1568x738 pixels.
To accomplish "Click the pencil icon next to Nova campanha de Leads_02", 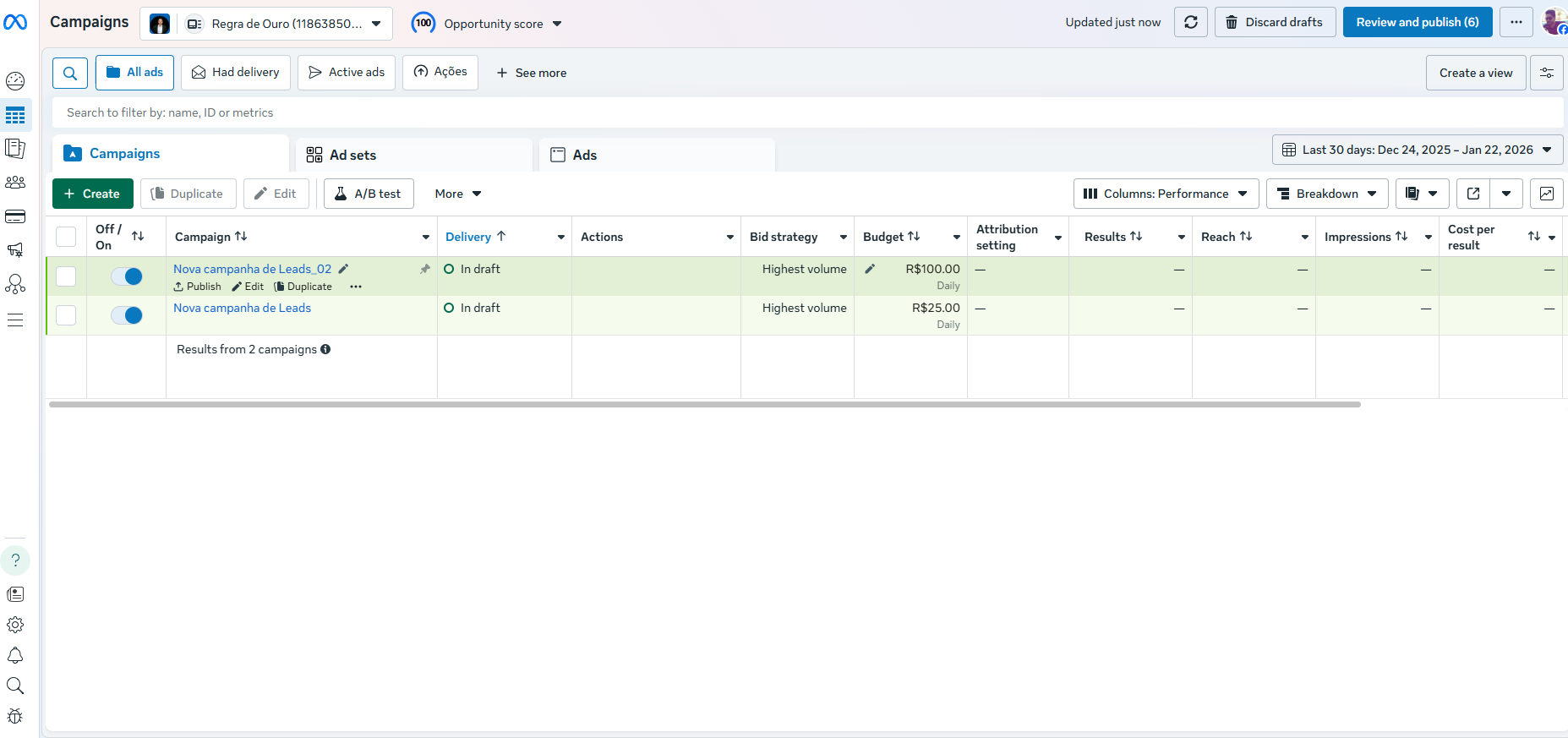I will pyautogui.click(x=343, y=269).
